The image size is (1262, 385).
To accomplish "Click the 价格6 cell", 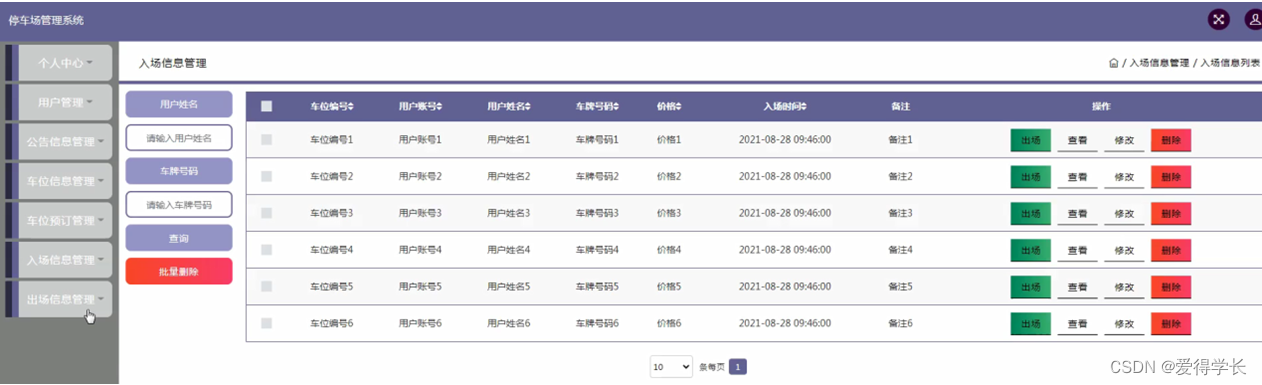I will coord(669,323).
